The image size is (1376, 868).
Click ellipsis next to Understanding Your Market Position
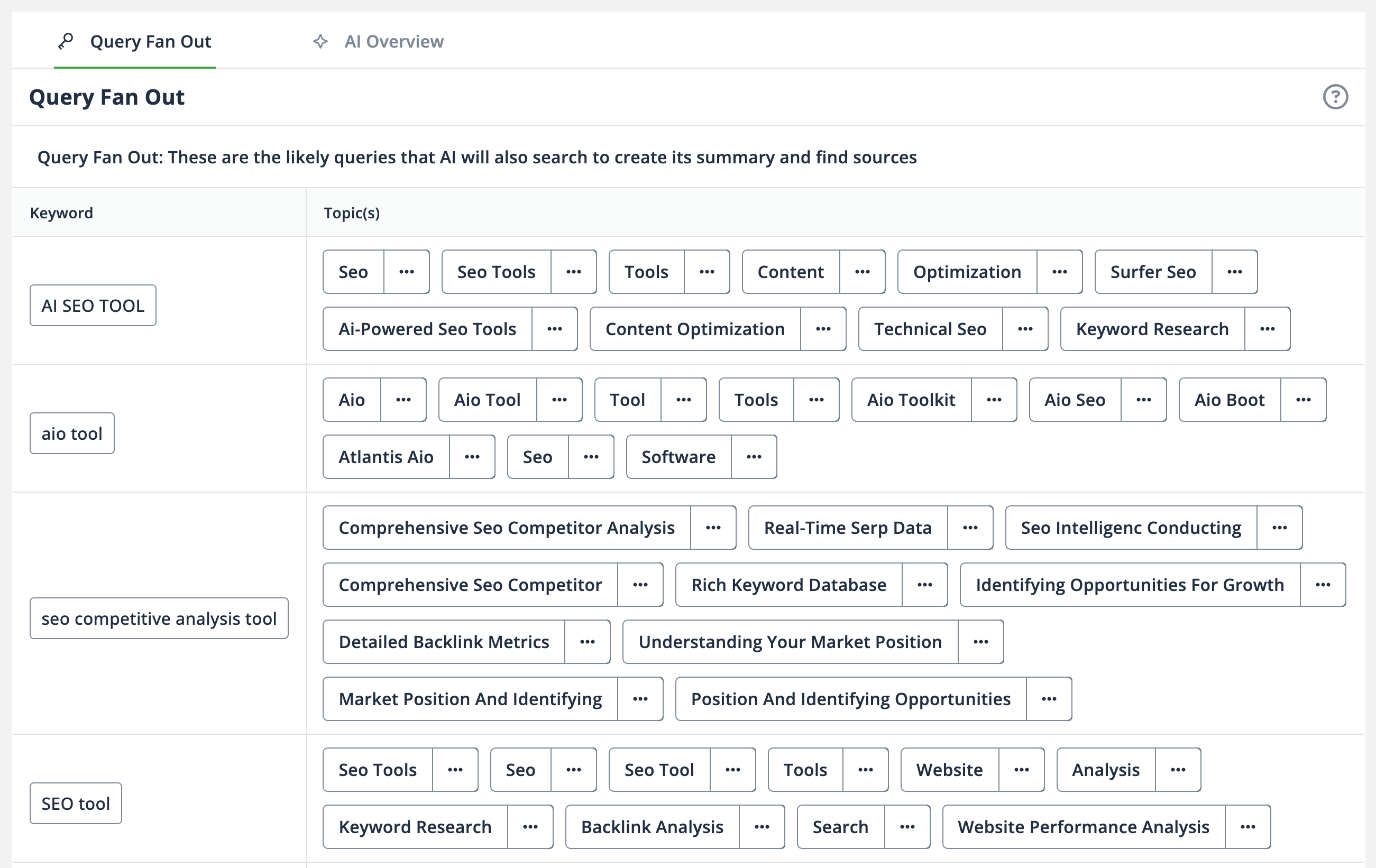(x=981, y=642)
